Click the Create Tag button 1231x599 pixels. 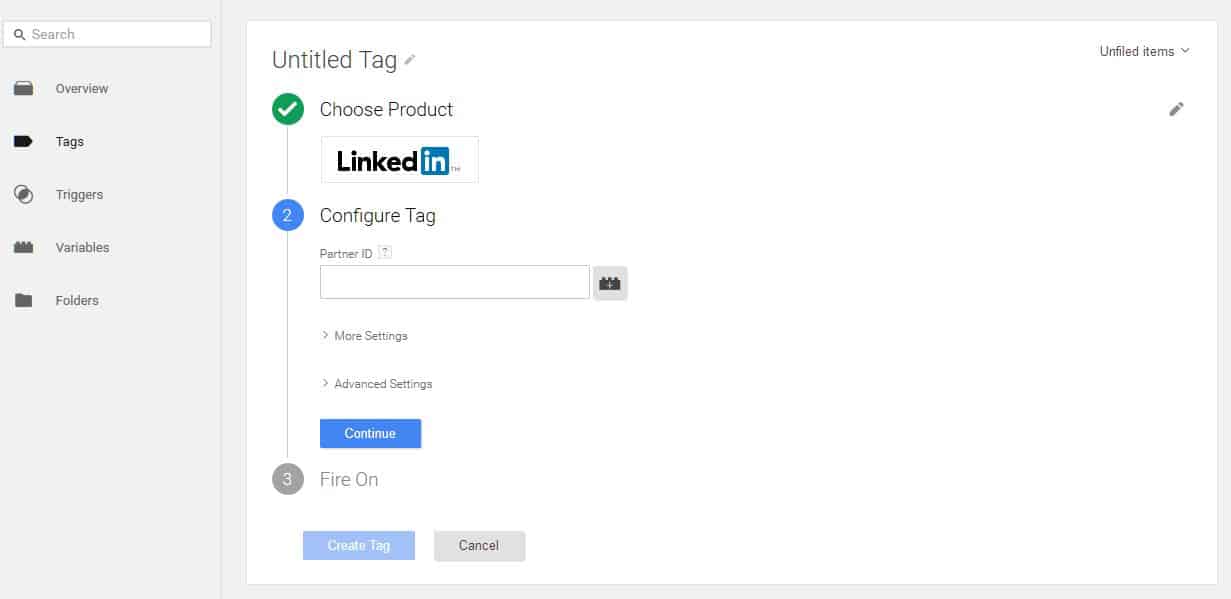[359, 545]
